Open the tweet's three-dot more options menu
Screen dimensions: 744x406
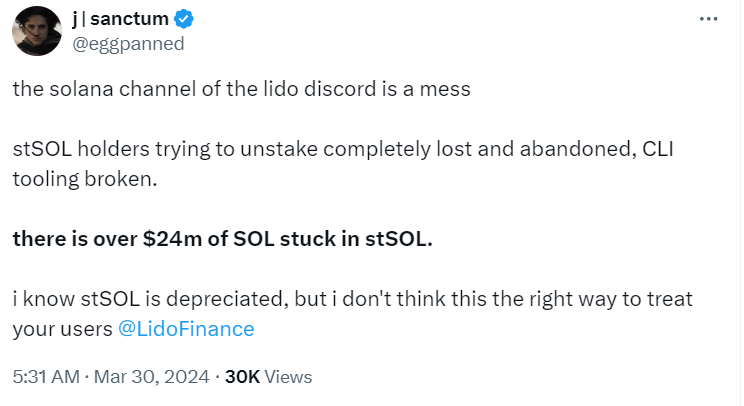coord(708,19)
